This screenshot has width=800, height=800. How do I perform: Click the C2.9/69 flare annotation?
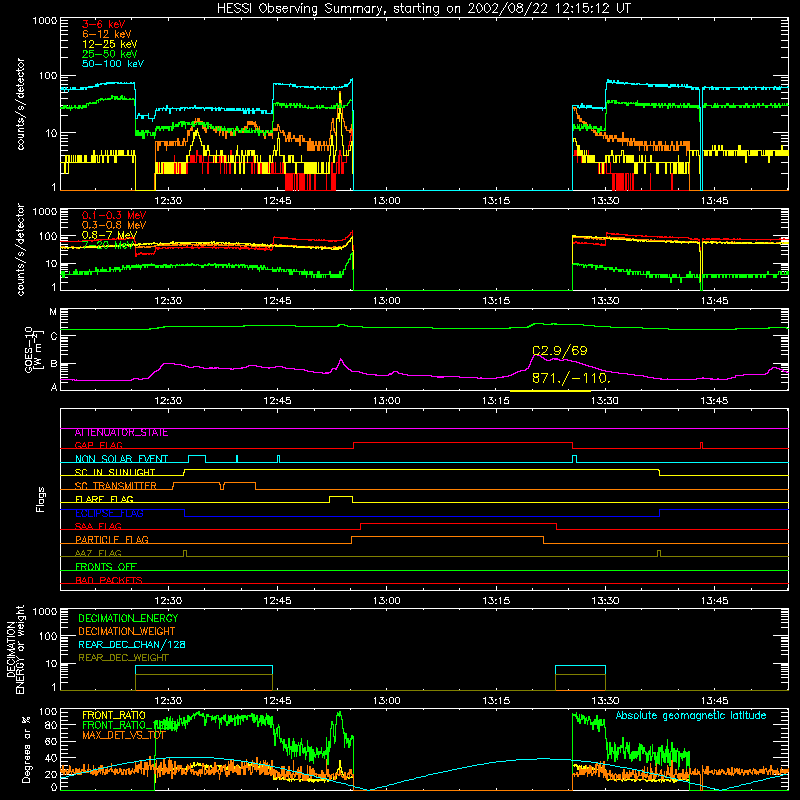pos(560,351)
